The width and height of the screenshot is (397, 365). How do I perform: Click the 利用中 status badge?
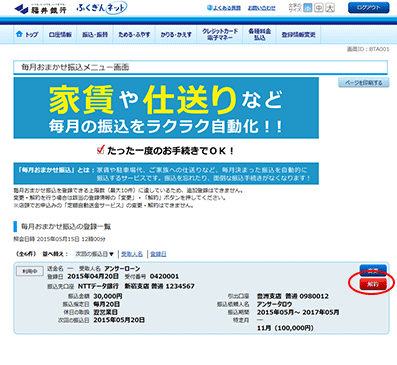[30, 271]
